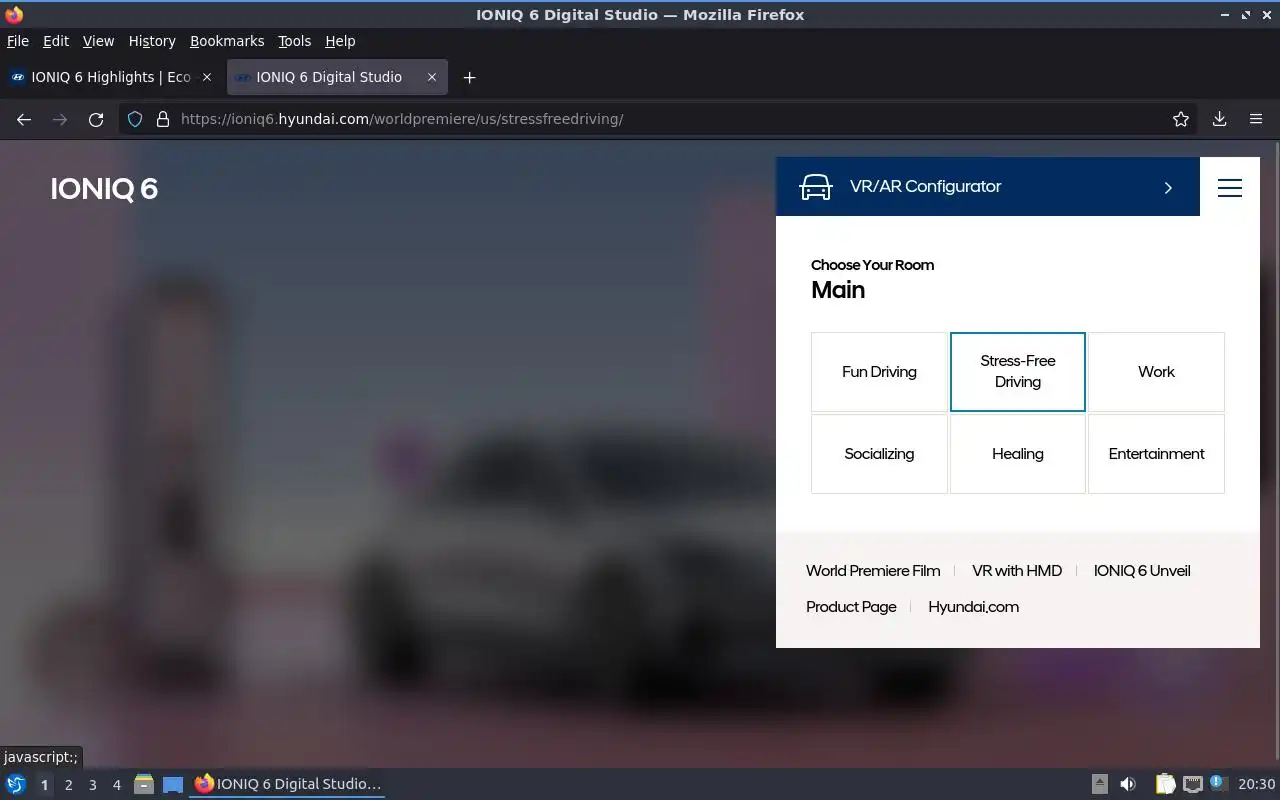Click the tracking protection shield icon
The height and width of the screenshot is (800, 1280).
click(x=136, y=119)
